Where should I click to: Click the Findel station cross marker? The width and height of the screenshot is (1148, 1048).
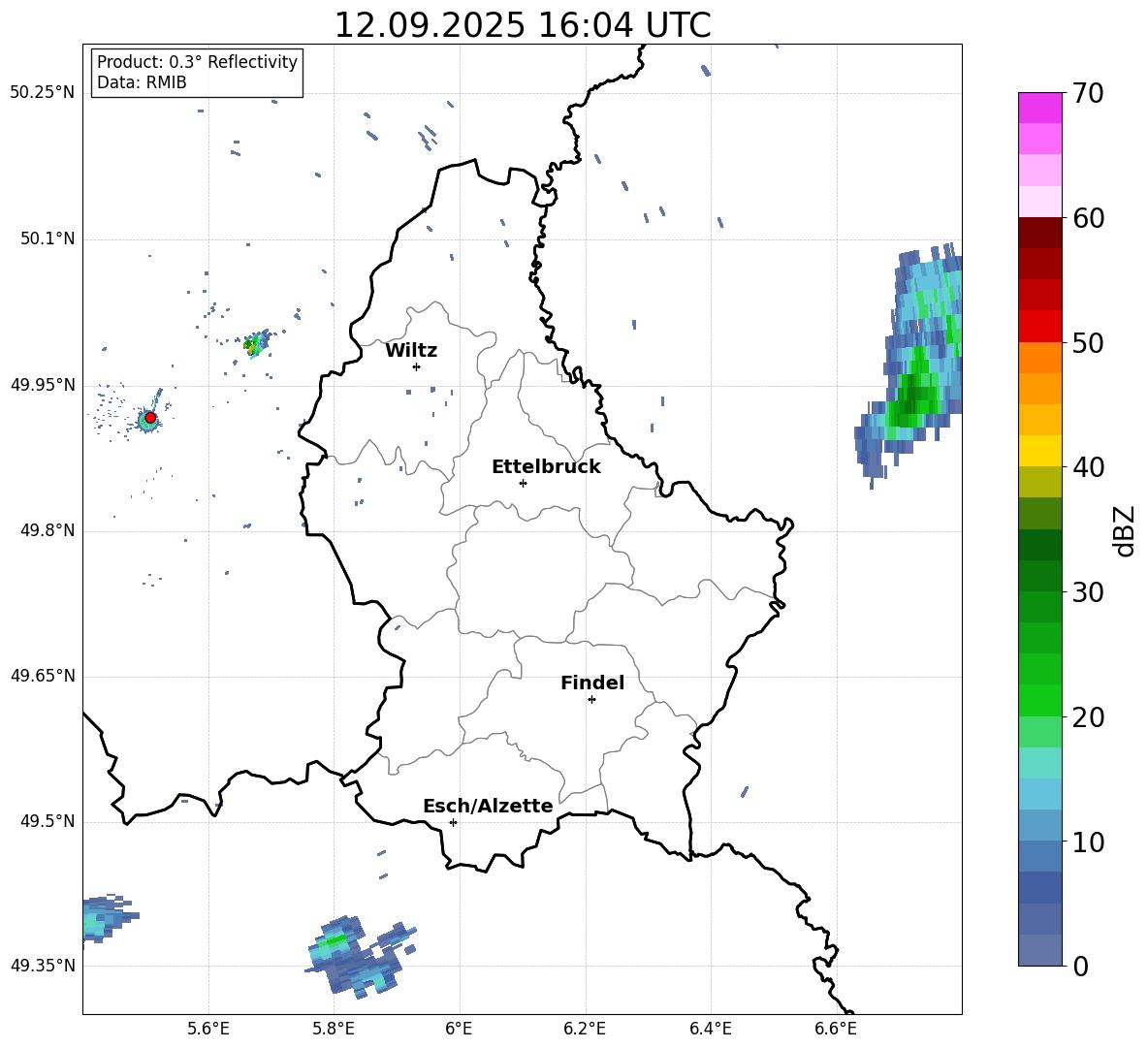[591, 700]
